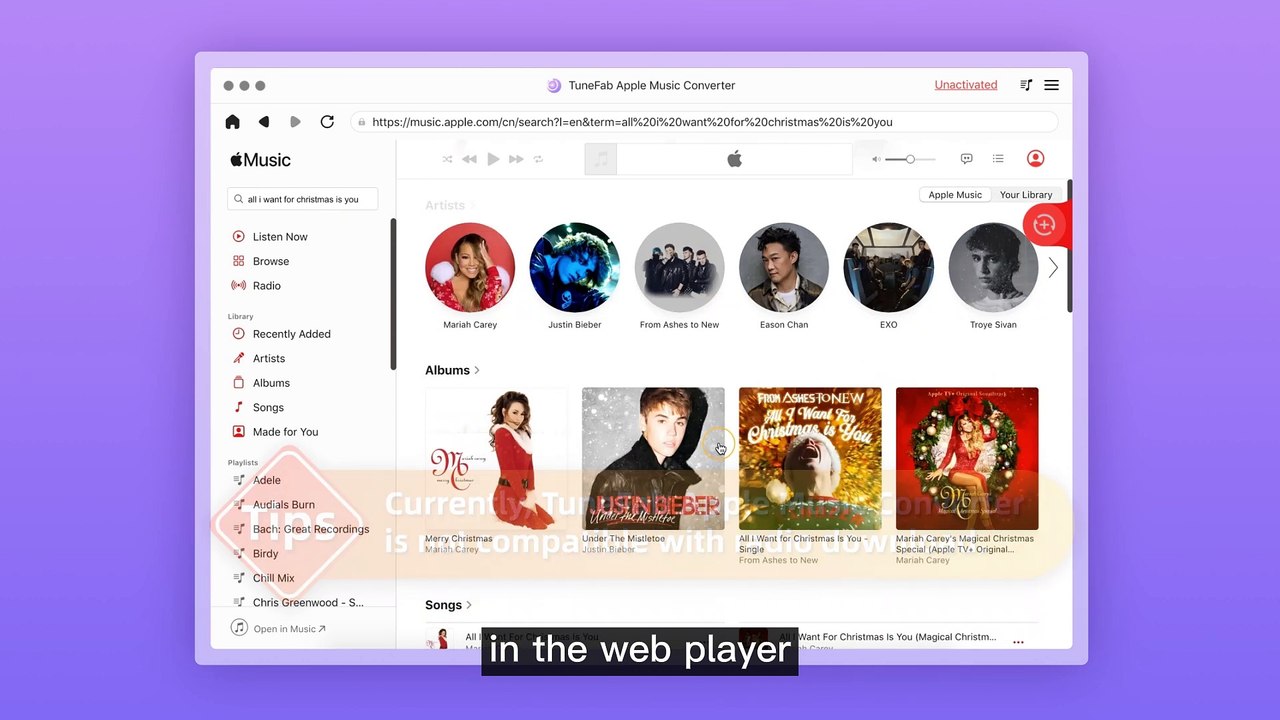This screenshot has width=1280, height=720.
Task: Show lyrics with the speech bubble icon
Action: click(x=966, y=159)
